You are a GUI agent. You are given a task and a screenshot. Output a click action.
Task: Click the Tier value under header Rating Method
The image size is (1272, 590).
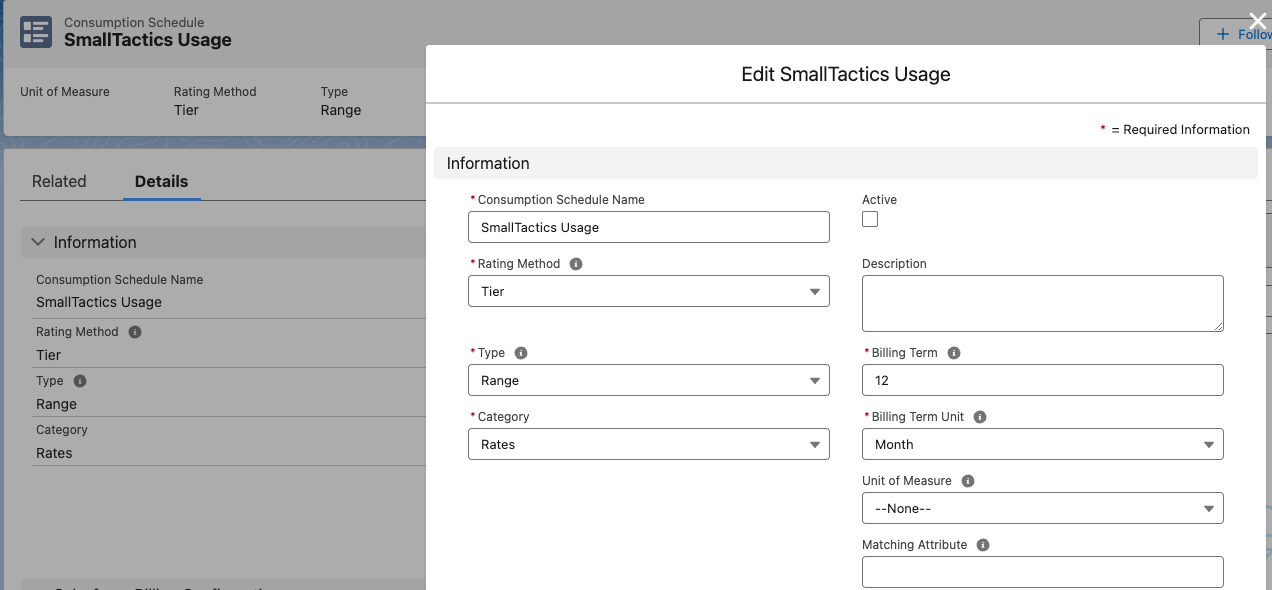[186, 110]
